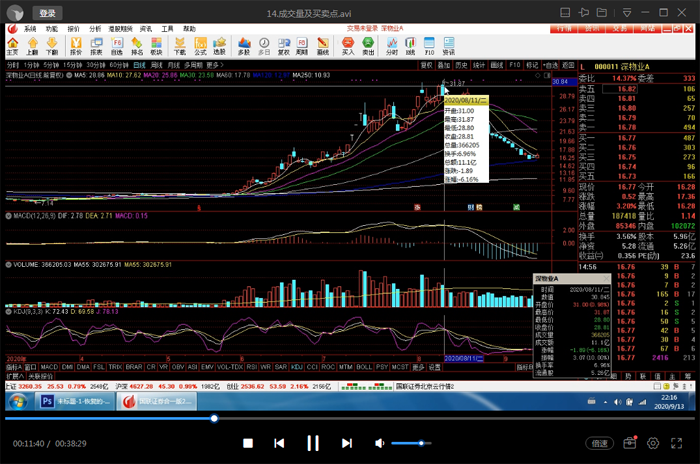700x464 pixels.
Task: Click the green 卖出 sell icon
Action: (x=368, y=46)
